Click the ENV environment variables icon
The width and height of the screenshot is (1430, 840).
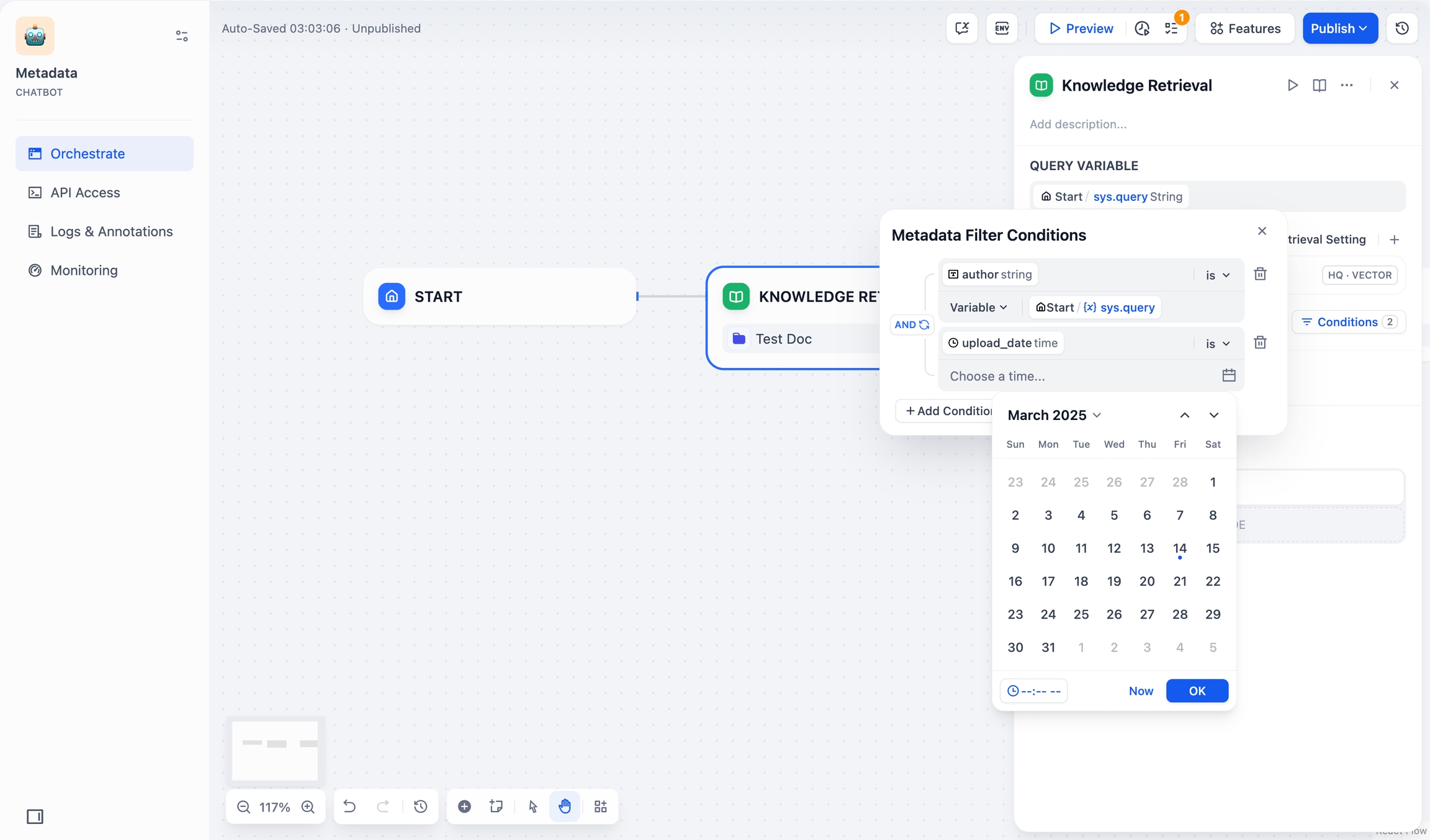[1001, 29]
